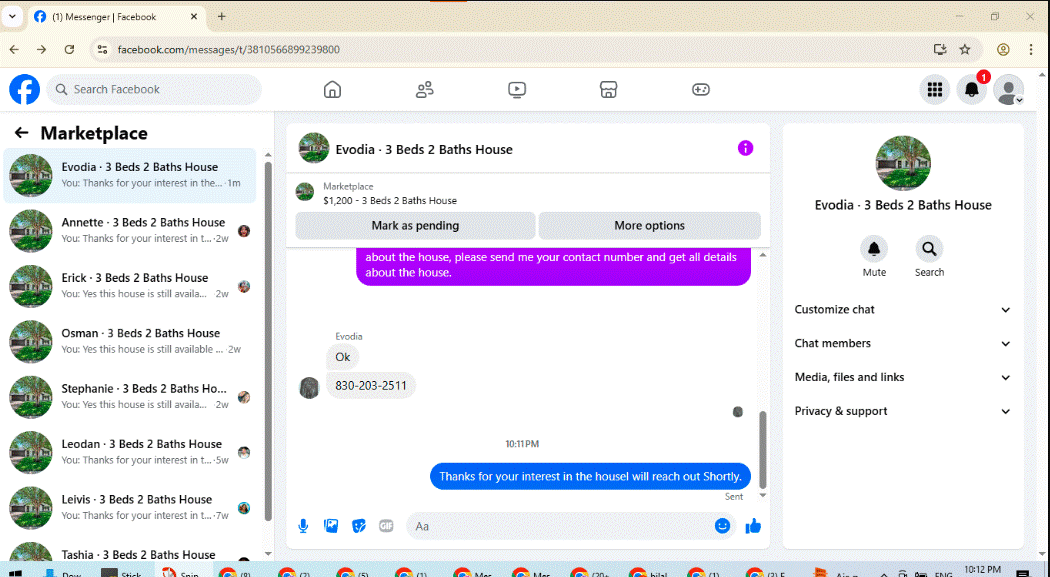The image size is (1050, 577).
Task: Open the Gaming controller icon
Action: coord(700,89)
